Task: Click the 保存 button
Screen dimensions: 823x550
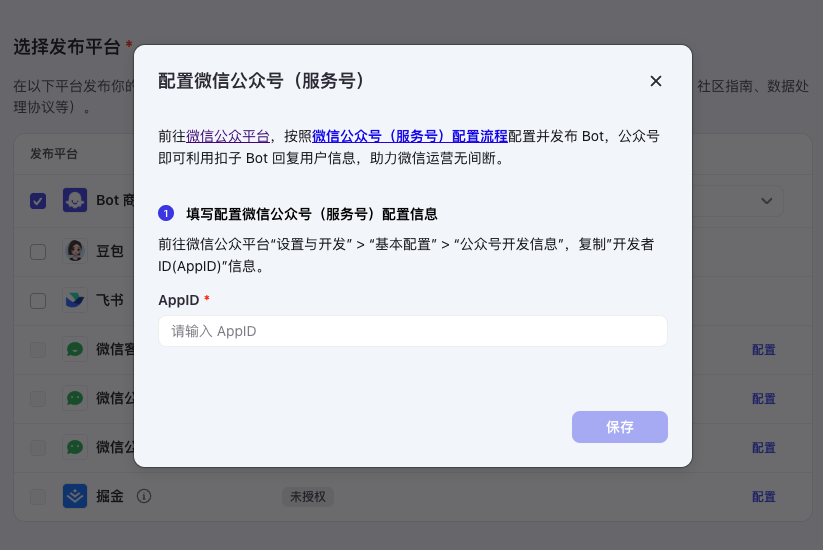Action: [620, 427]
